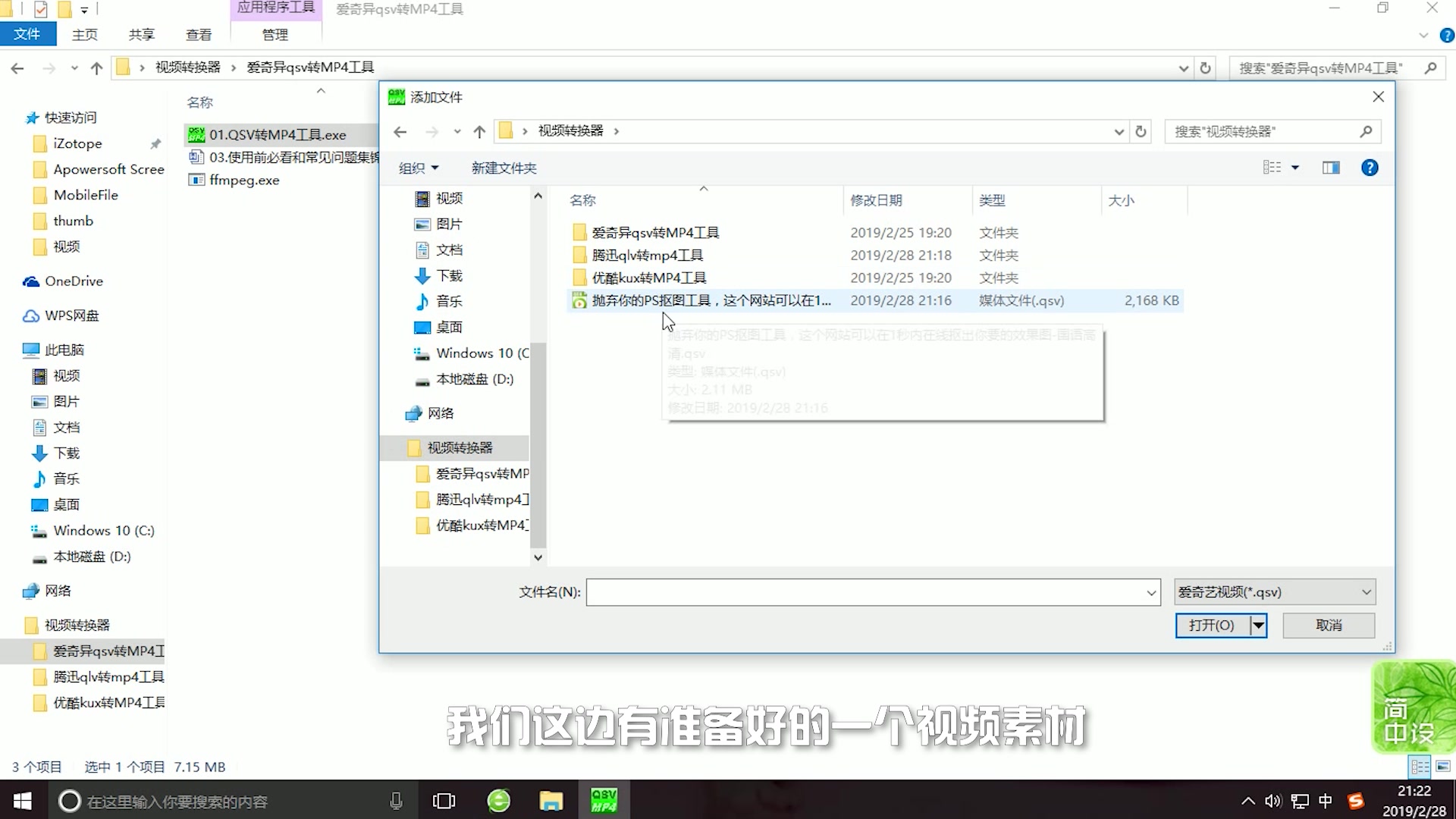Switch to the 查看 ribbon tab
Screen dimensions: 1456x819
tap(197, 35)
